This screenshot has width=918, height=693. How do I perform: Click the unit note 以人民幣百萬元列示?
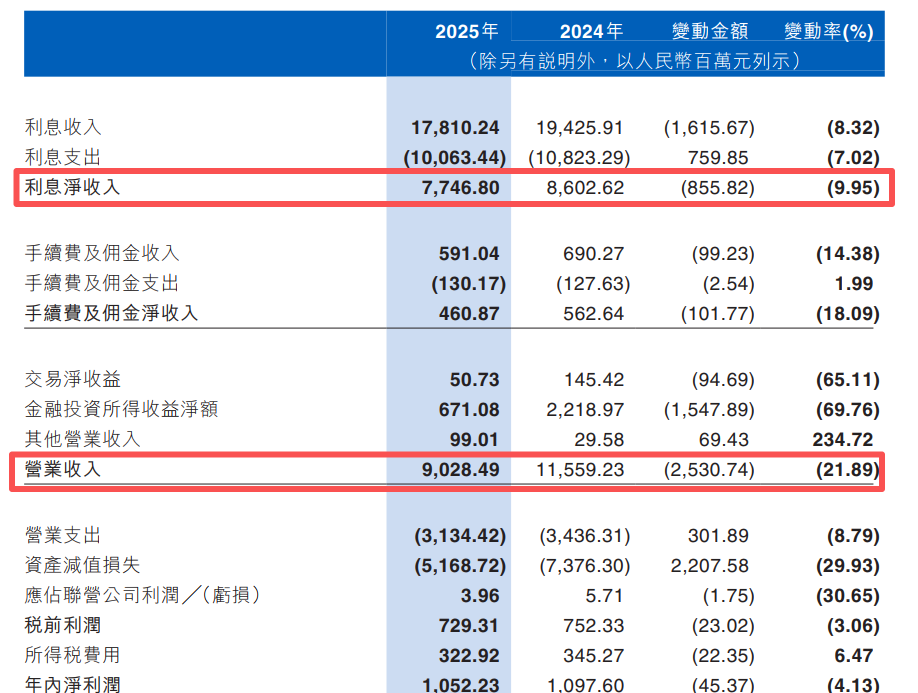703,61
